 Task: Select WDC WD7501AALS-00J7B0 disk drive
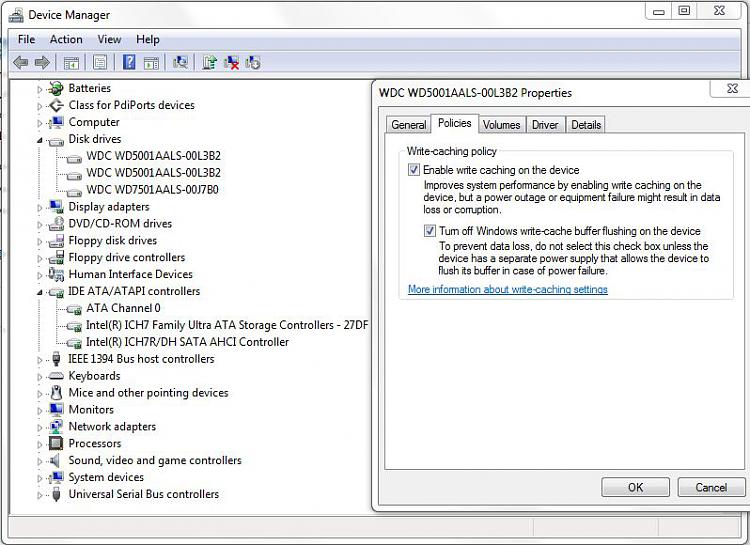152,190
